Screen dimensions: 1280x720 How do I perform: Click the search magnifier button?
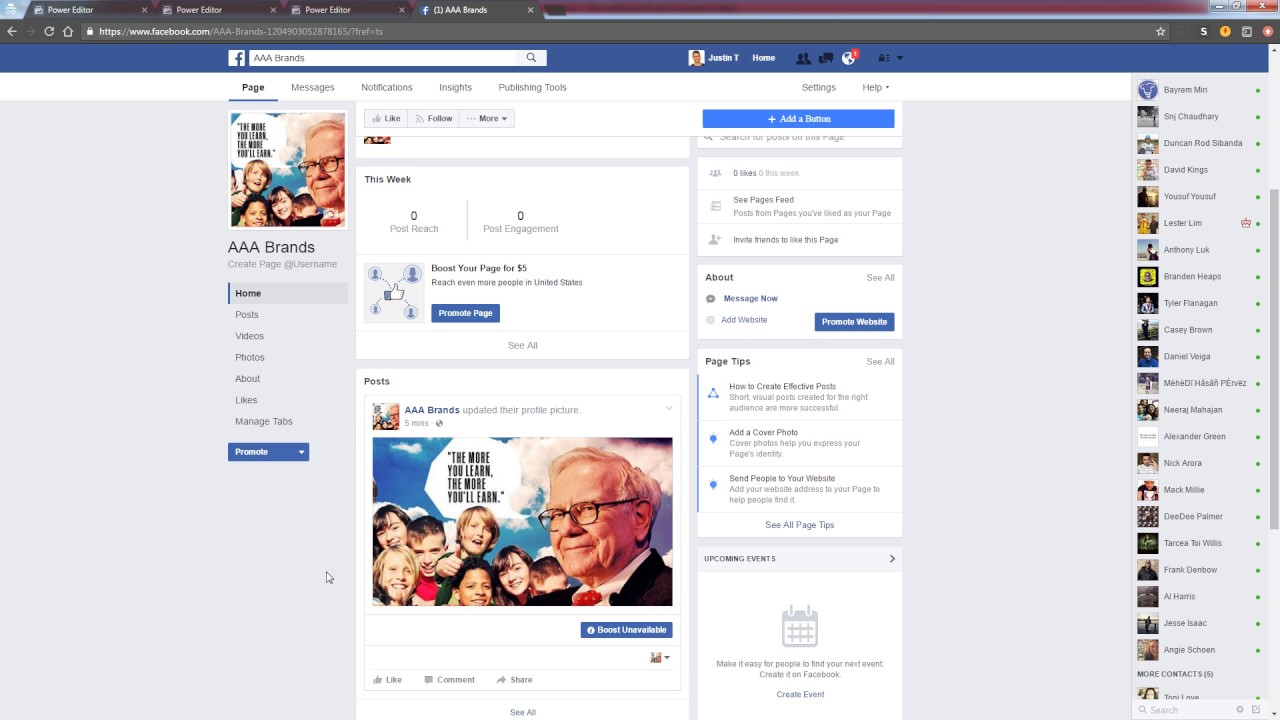(532, 58)
